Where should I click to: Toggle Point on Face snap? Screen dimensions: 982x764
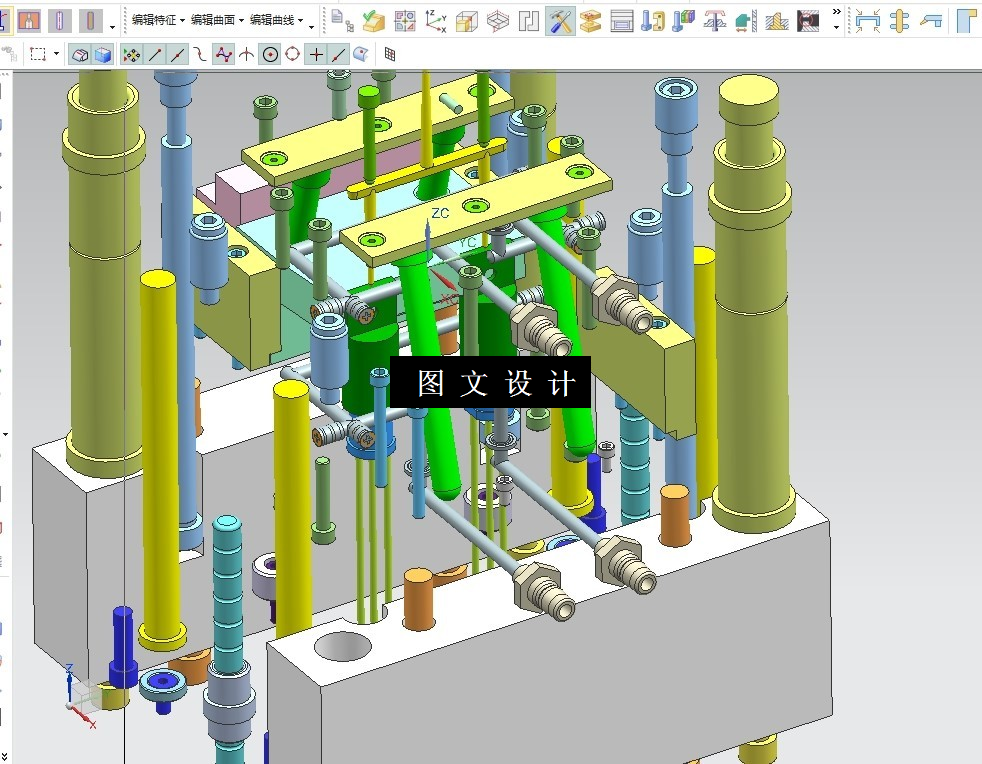(x=361, y=55)
